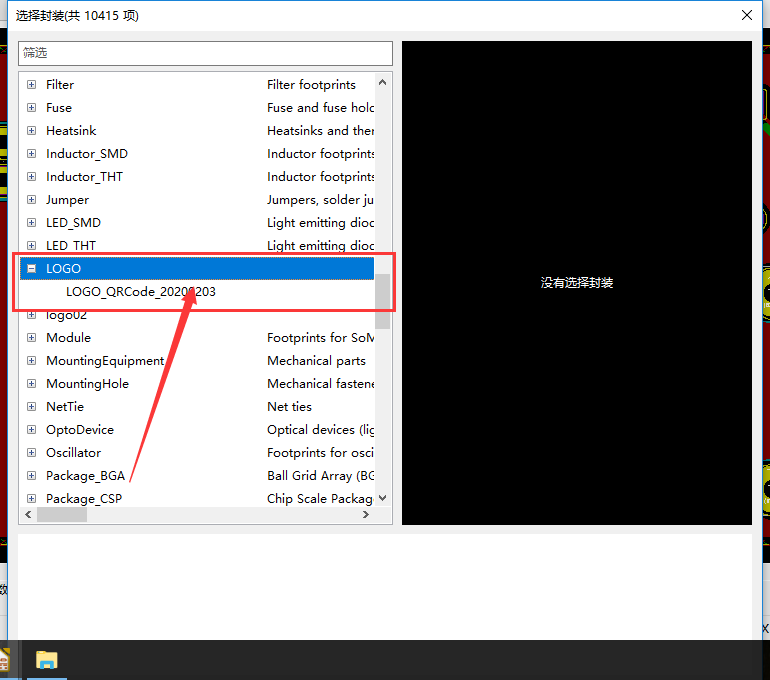770x680 pixels.
Task: Select the Jumper library name
Action: click(x=67, y=200)
